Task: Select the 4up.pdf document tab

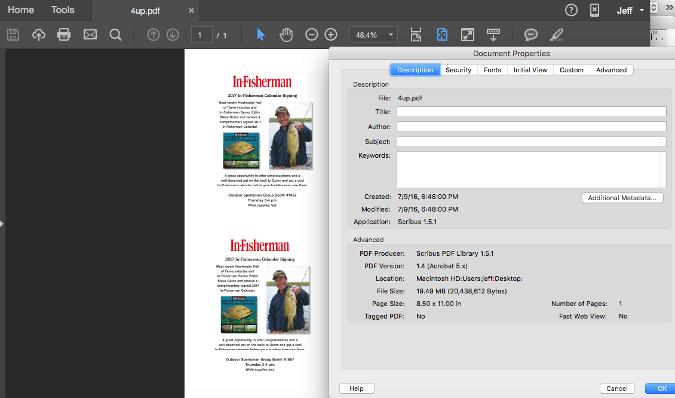Action: 145,11
